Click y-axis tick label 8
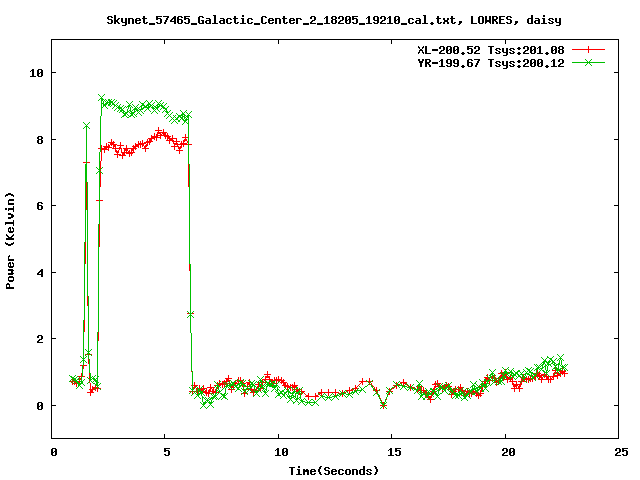640x480 pixels. 40,140
